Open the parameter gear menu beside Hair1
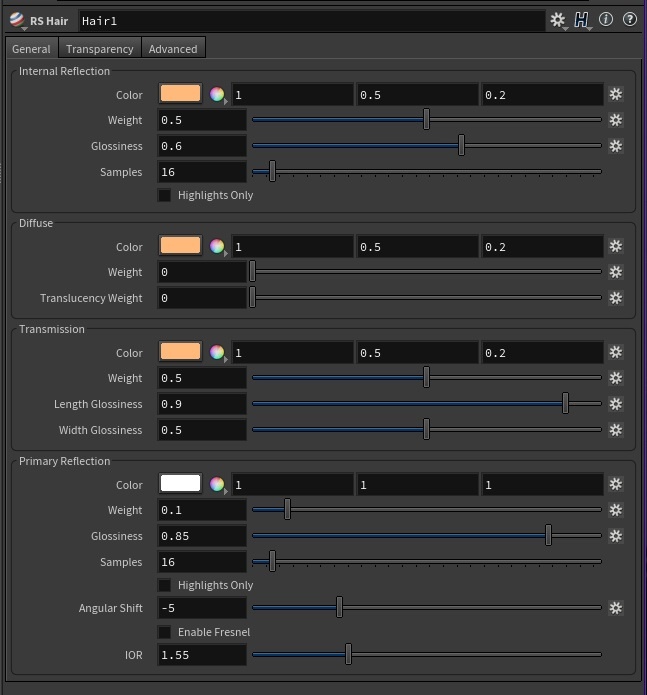Viewport: 647px width, 695px height. coord(558,20)
